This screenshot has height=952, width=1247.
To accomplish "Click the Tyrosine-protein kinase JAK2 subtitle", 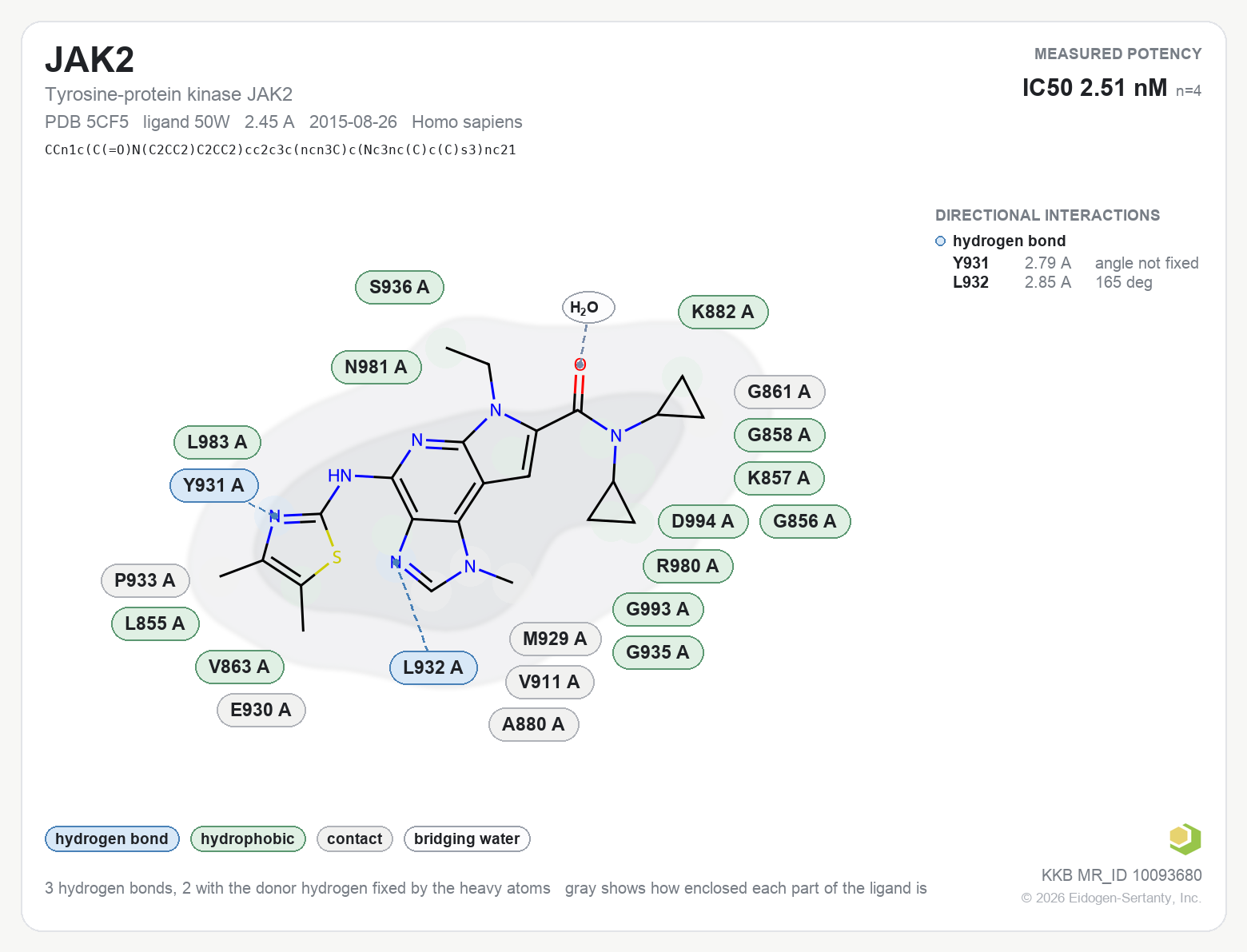I will (x=169, y=94).
